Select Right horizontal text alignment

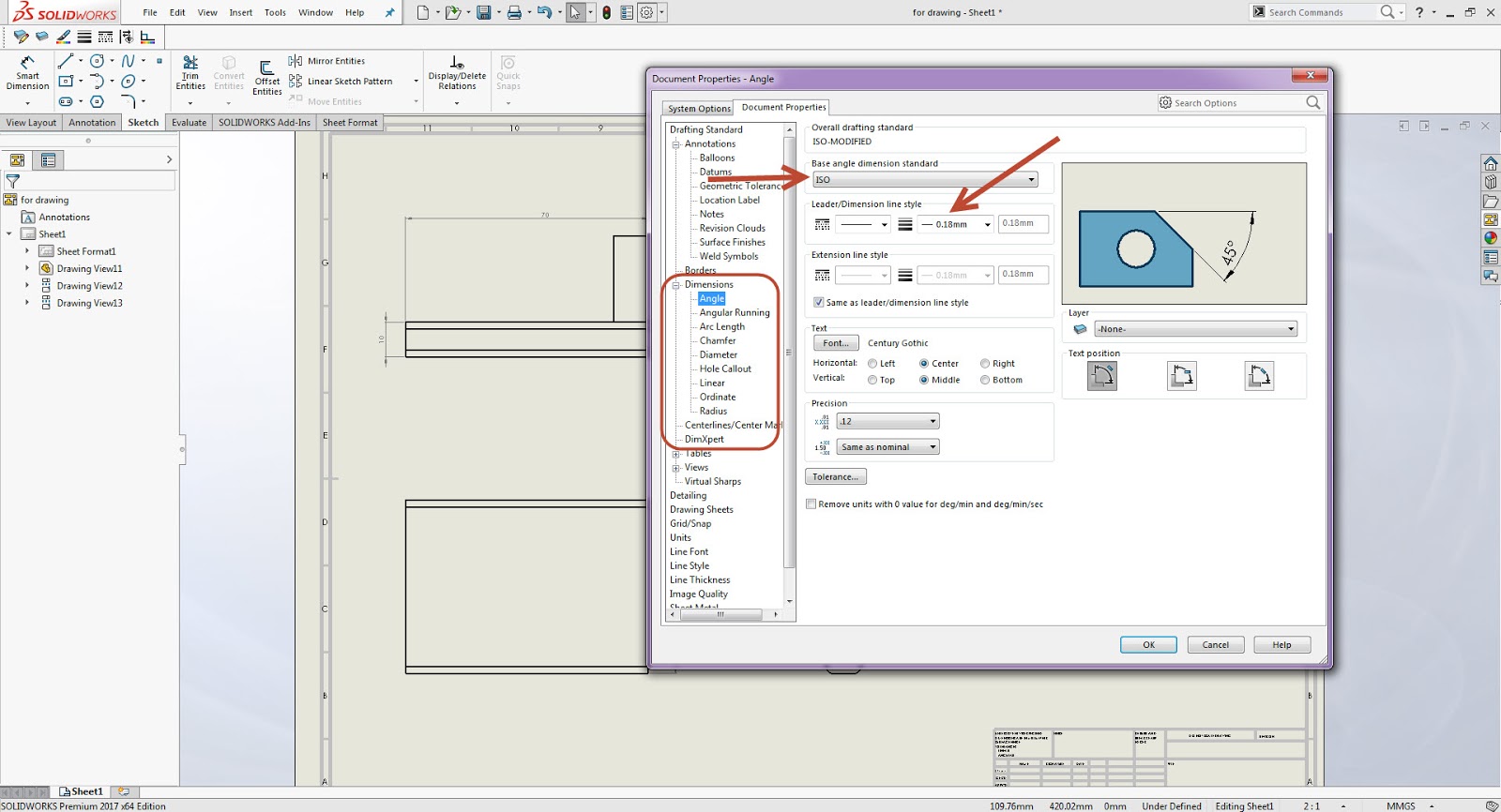(985, 364)
